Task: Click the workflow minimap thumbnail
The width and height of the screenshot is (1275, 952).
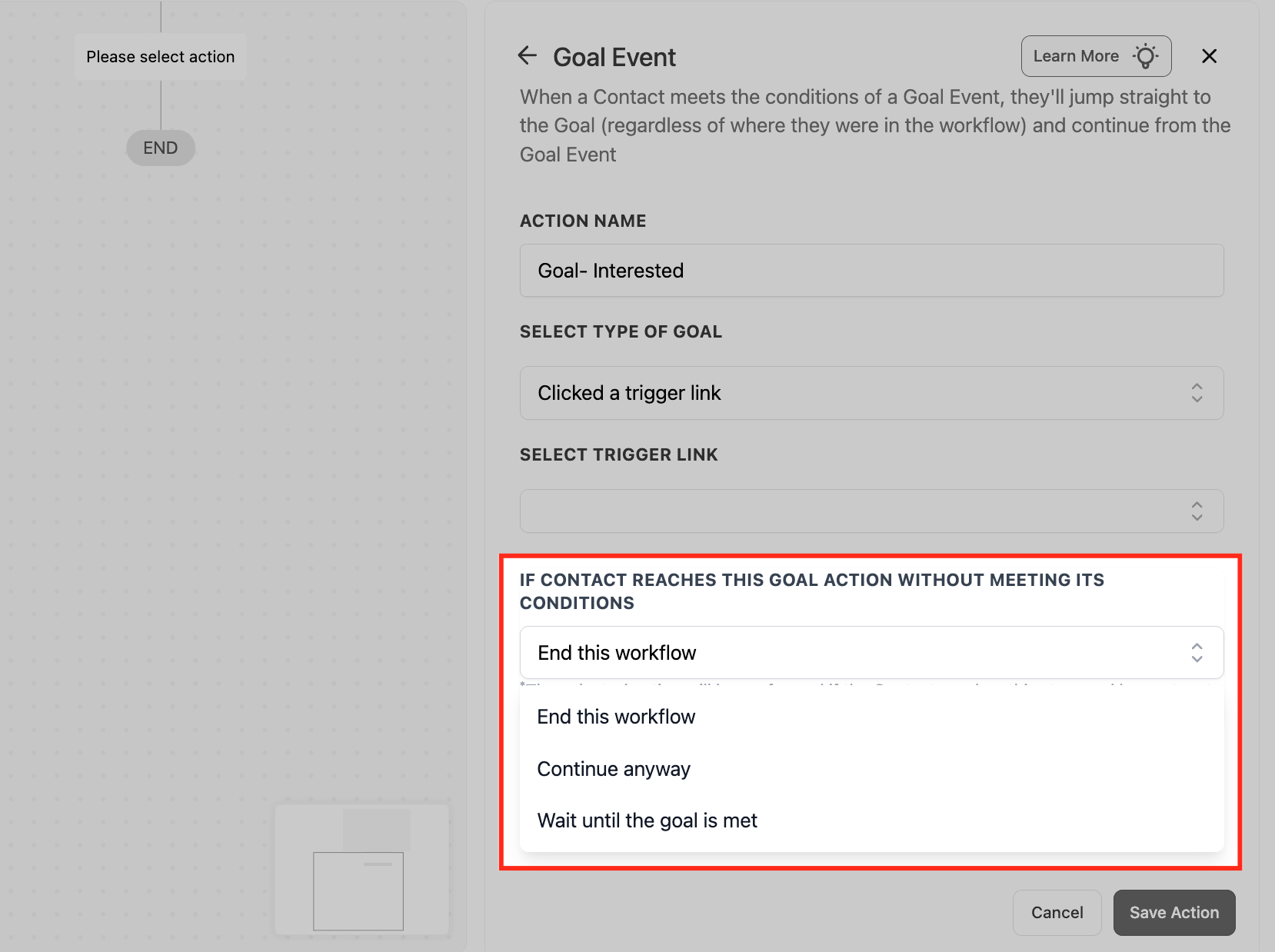Action: (362, 870)
